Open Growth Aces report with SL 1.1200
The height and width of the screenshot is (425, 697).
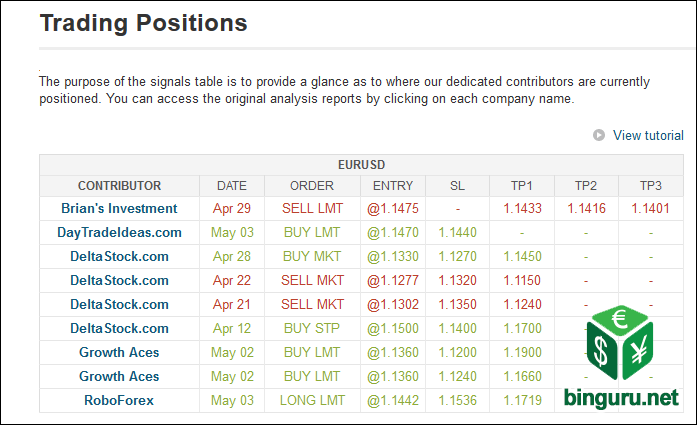(x=119, y=352)
